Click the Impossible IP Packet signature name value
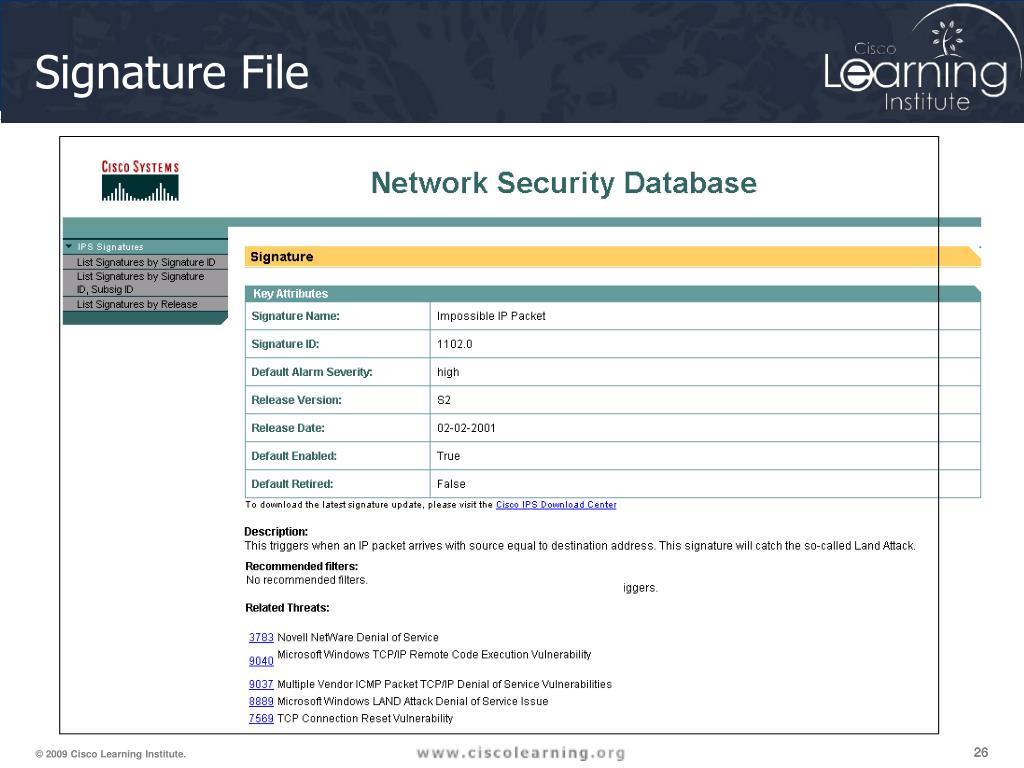 [491, 316]
